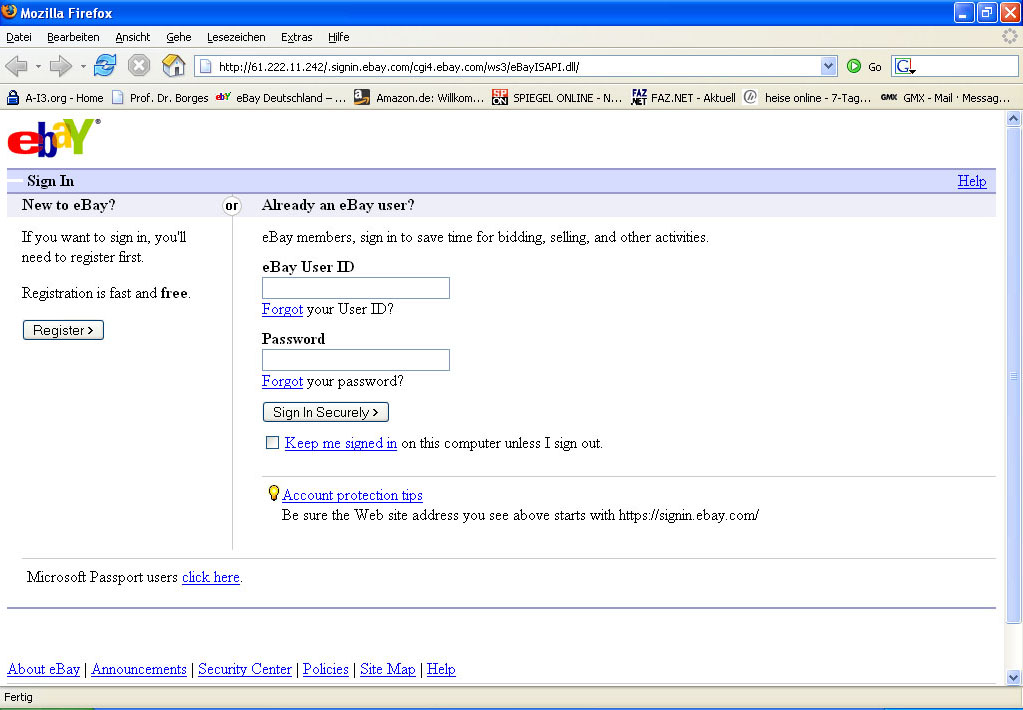The height and width of the screenshot is (710, 1023).
Task: Click the Sign In Securely button
Action: [x=326, y=412]
